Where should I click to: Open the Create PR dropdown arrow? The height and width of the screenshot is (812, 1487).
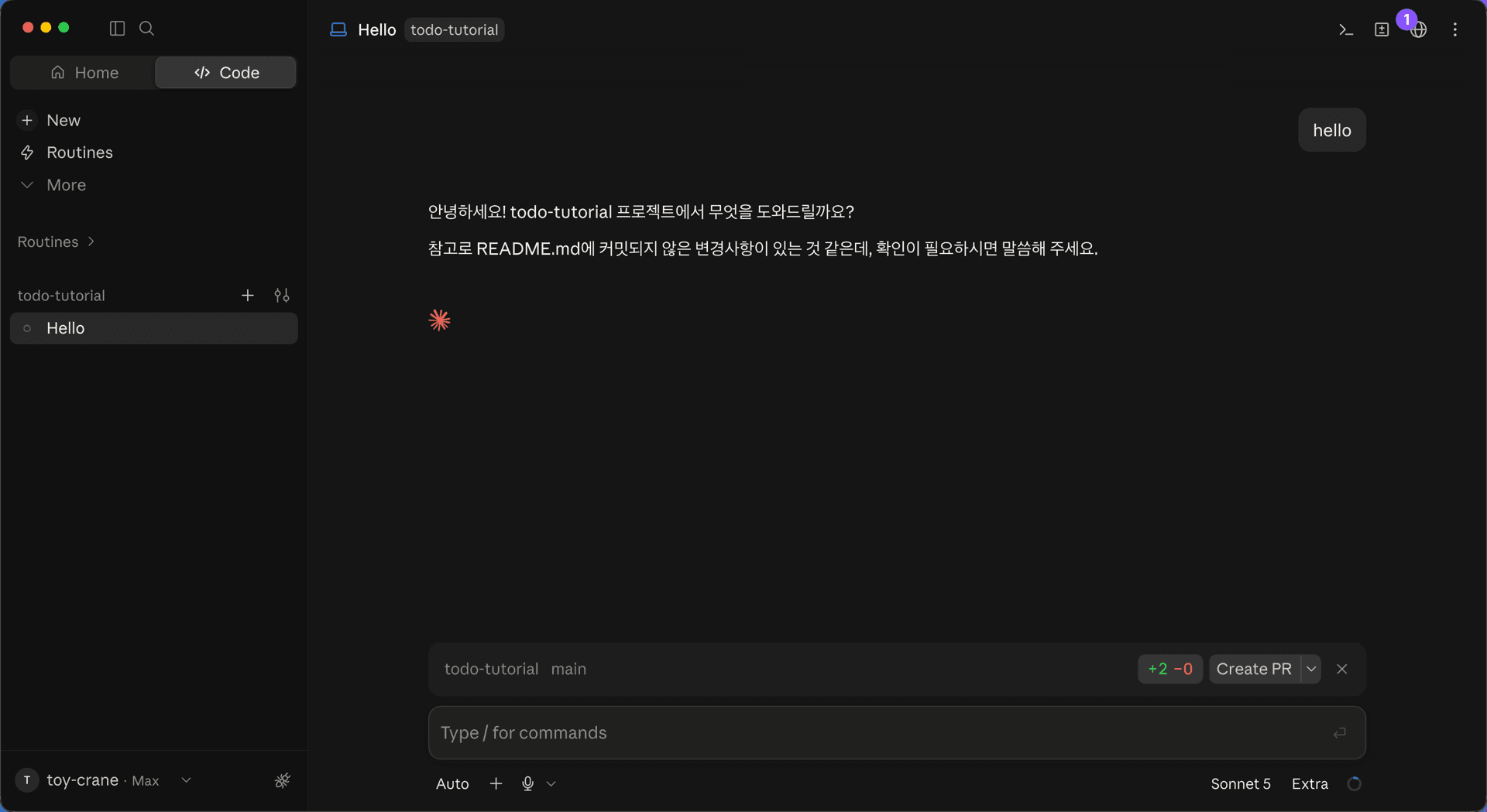[1311, 669]
